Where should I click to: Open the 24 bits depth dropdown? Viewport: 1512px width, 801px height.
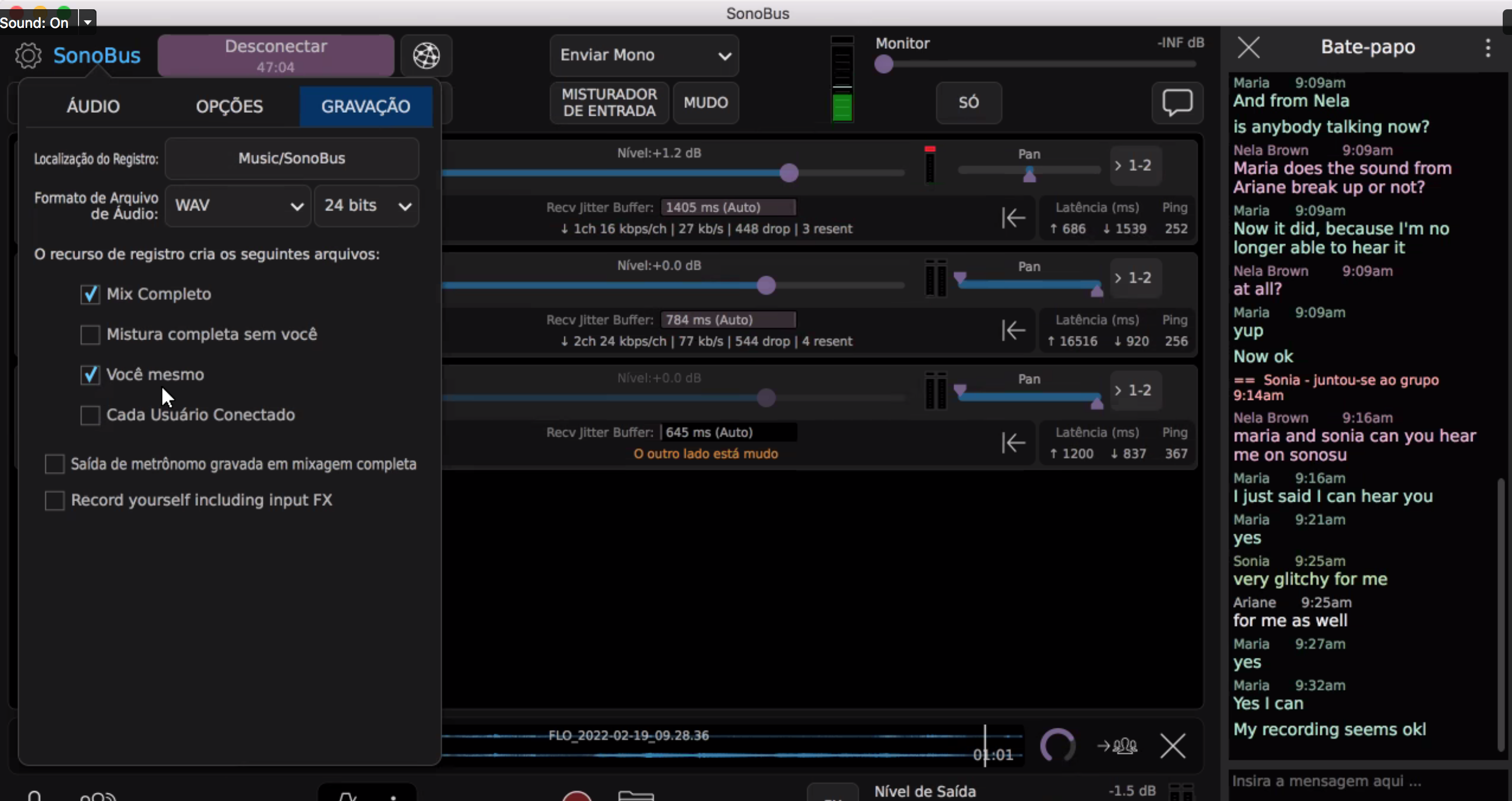click(367, 206)
